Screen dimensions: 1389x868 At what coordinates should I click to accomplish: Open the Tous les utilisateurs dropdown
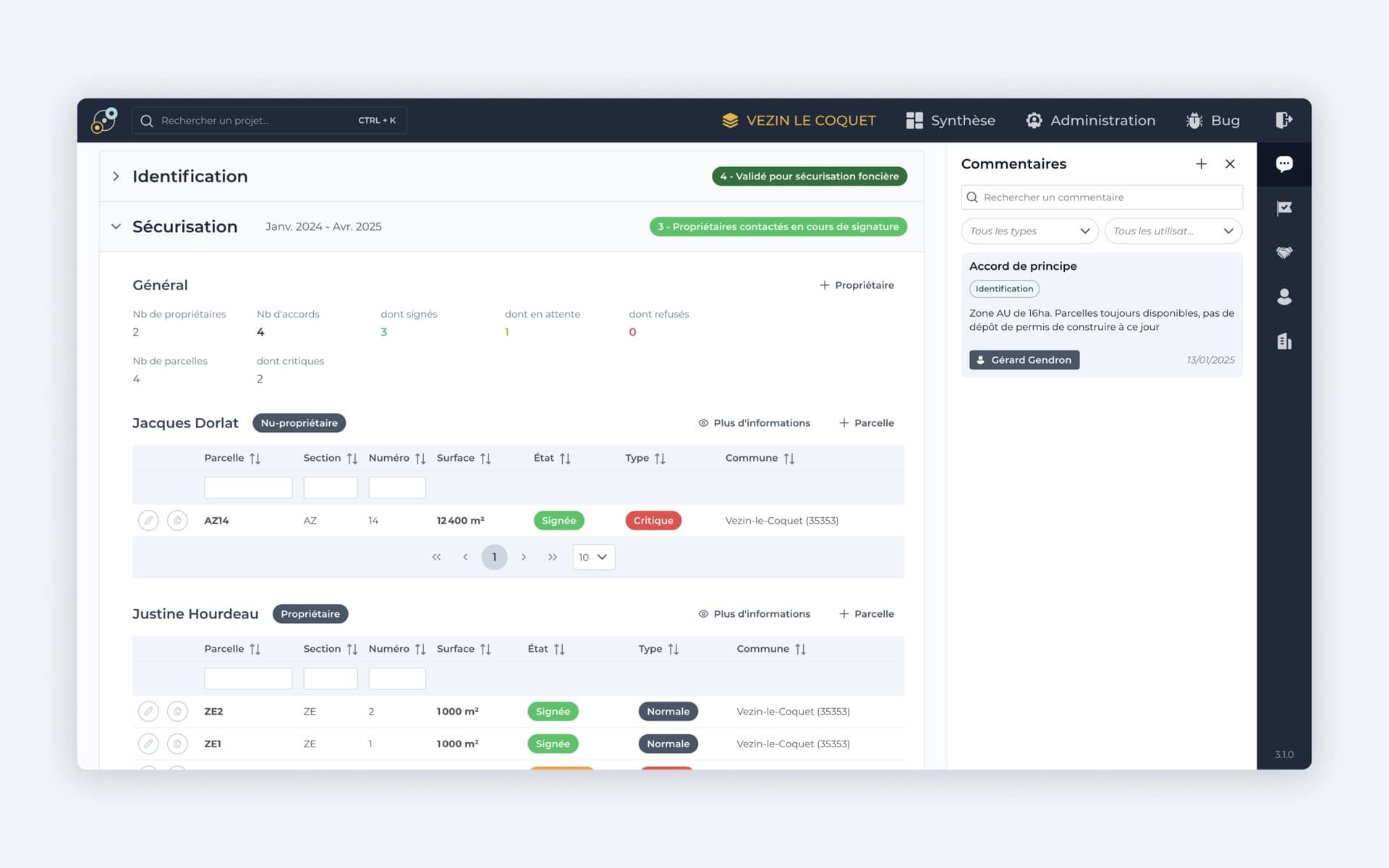click(1173, 231)
